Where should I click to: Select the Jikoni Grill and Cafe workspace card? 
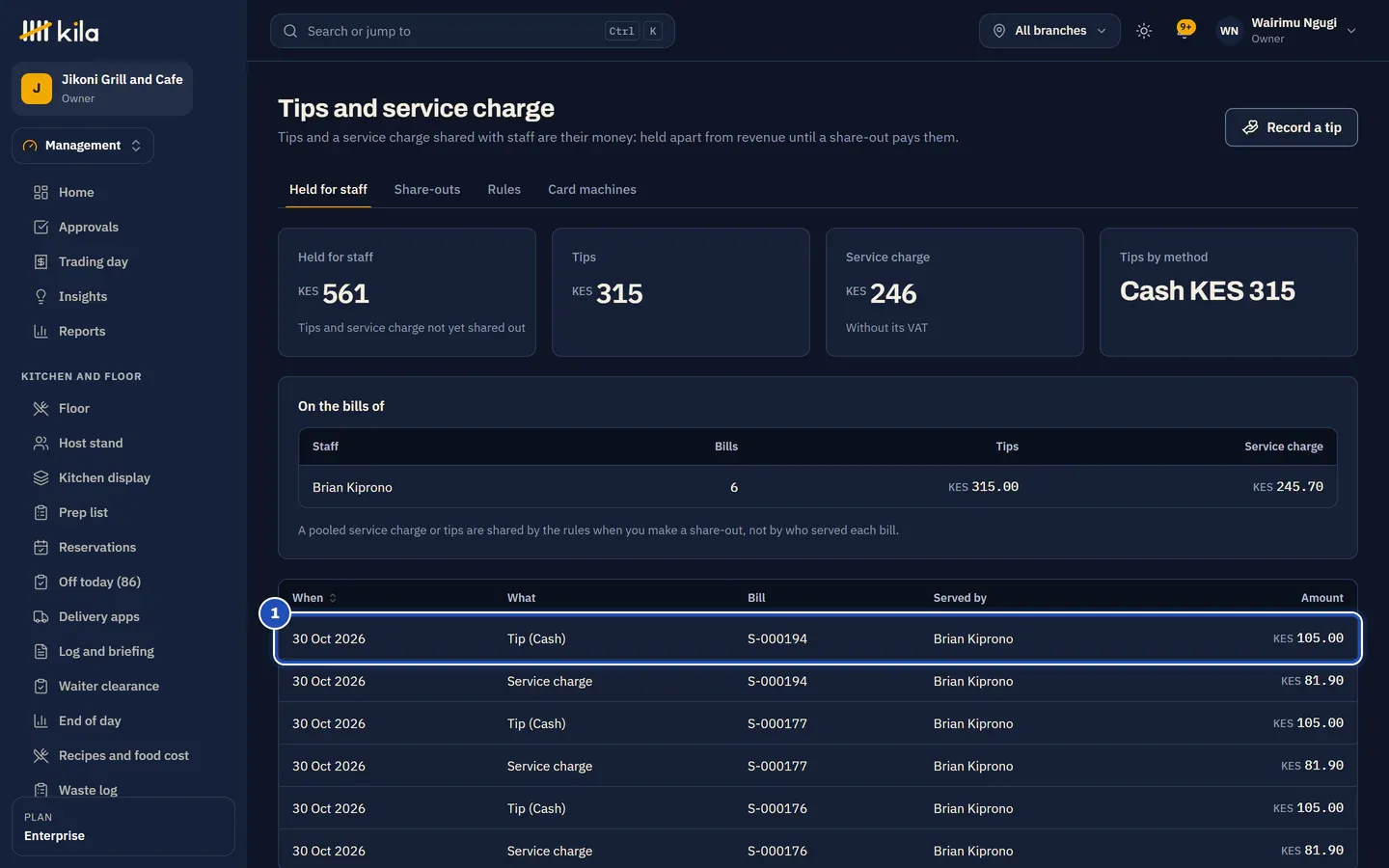[102, 89]
